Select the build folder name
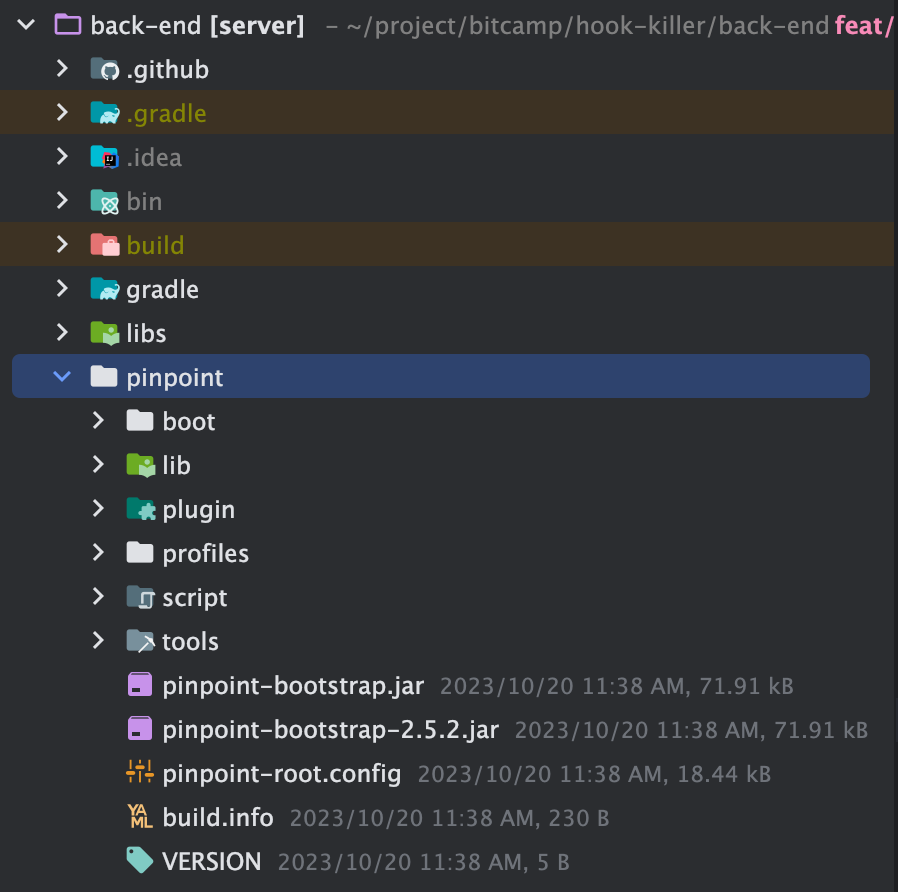The image size is (898, 892). coord(155,245)
